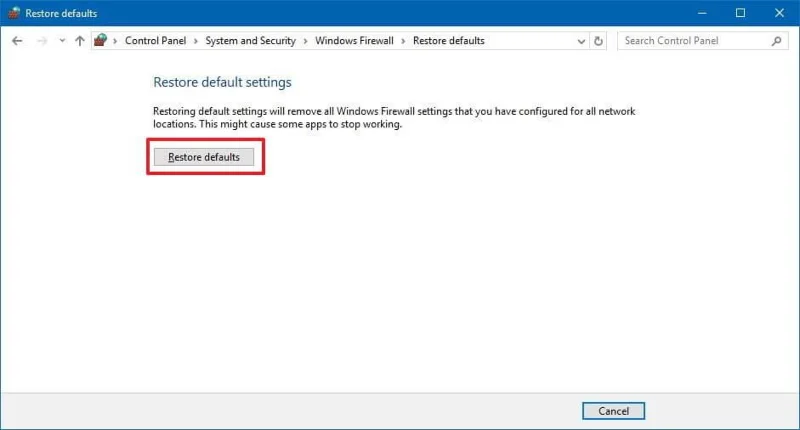Refresh the Restore defaults page
This screenshot has width=800, height=430.
point(598,41)
